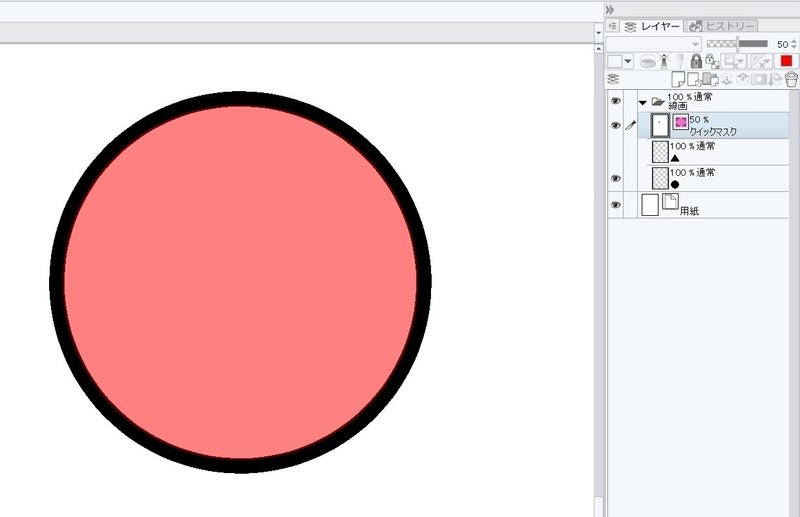Click the palette color white box
Screen dimensions: 800x517
point(614,62)
